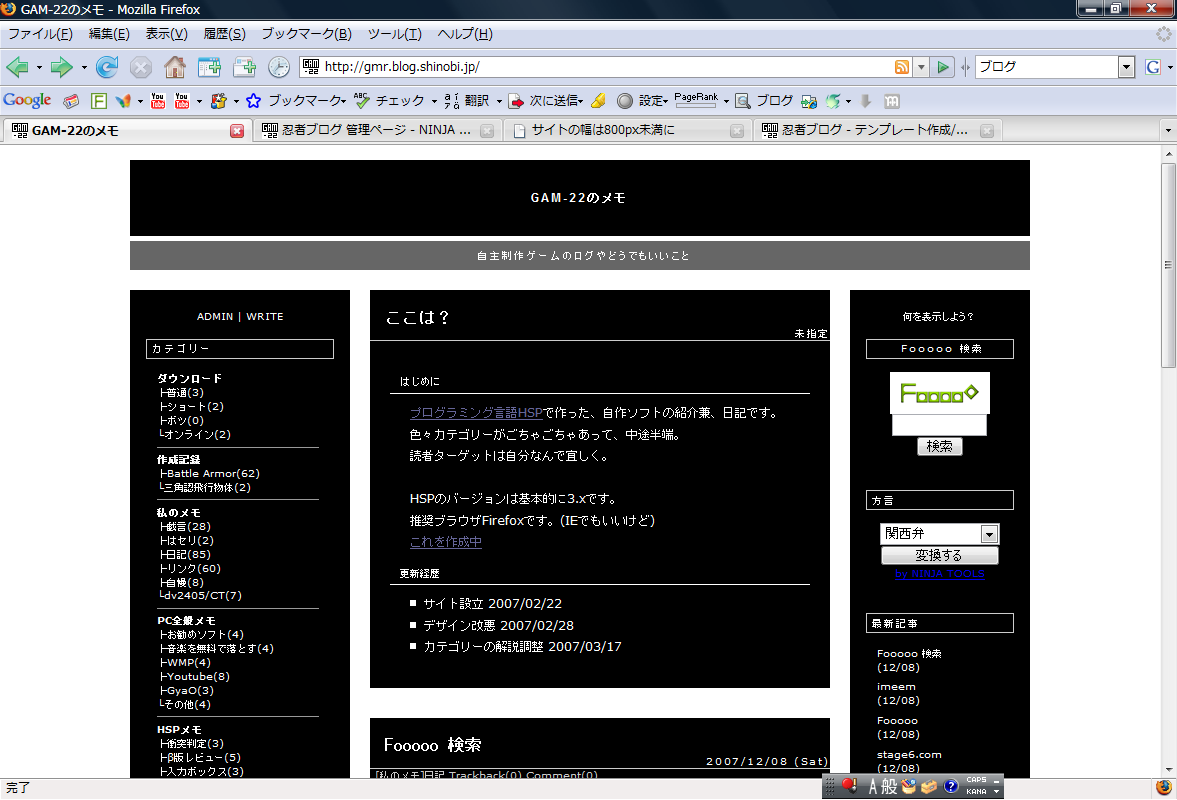Screen dimensions: 1177x800
Task: Open the WRITE link in left sidebar
Action: point(265,317)
